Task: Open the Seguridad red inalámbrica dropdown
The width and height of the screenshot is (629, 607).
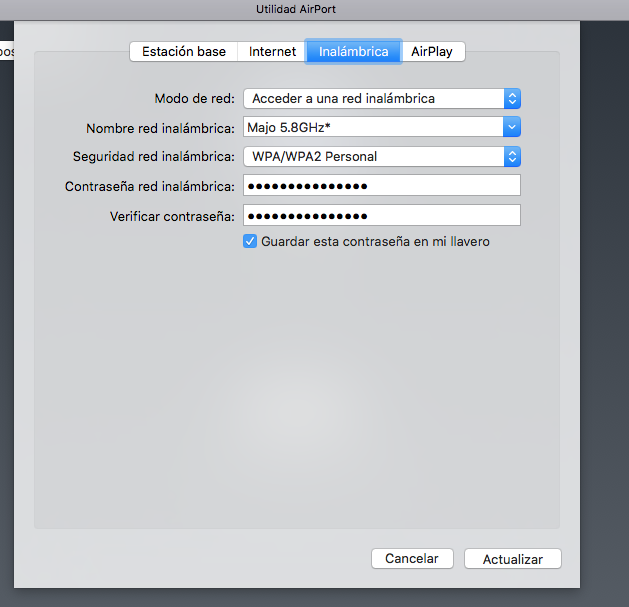Action: tap(382, 156)
